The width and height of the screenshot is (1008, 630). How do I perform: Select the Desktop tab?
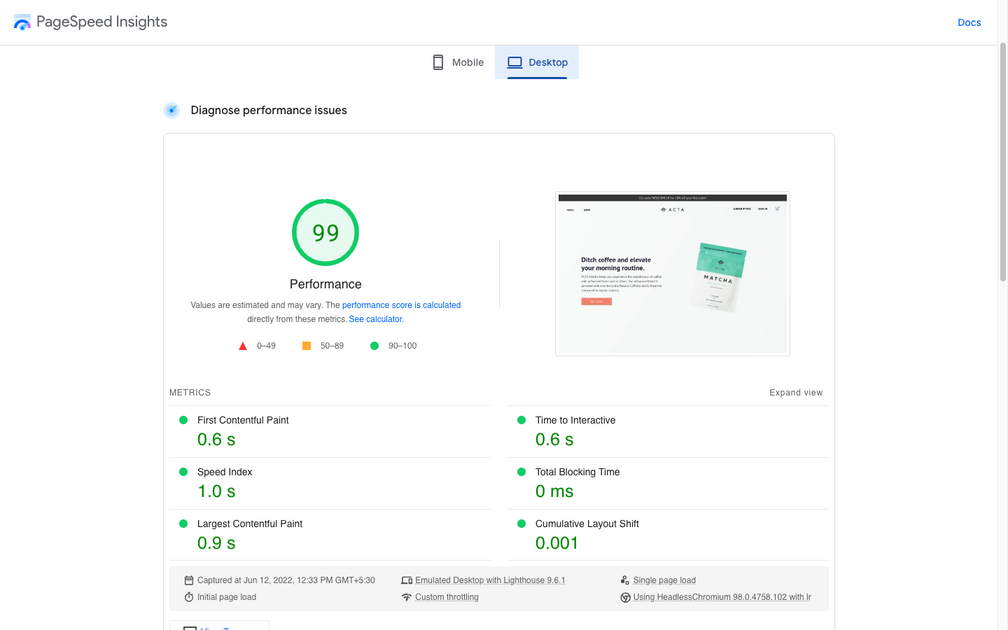tap(537, 62)
